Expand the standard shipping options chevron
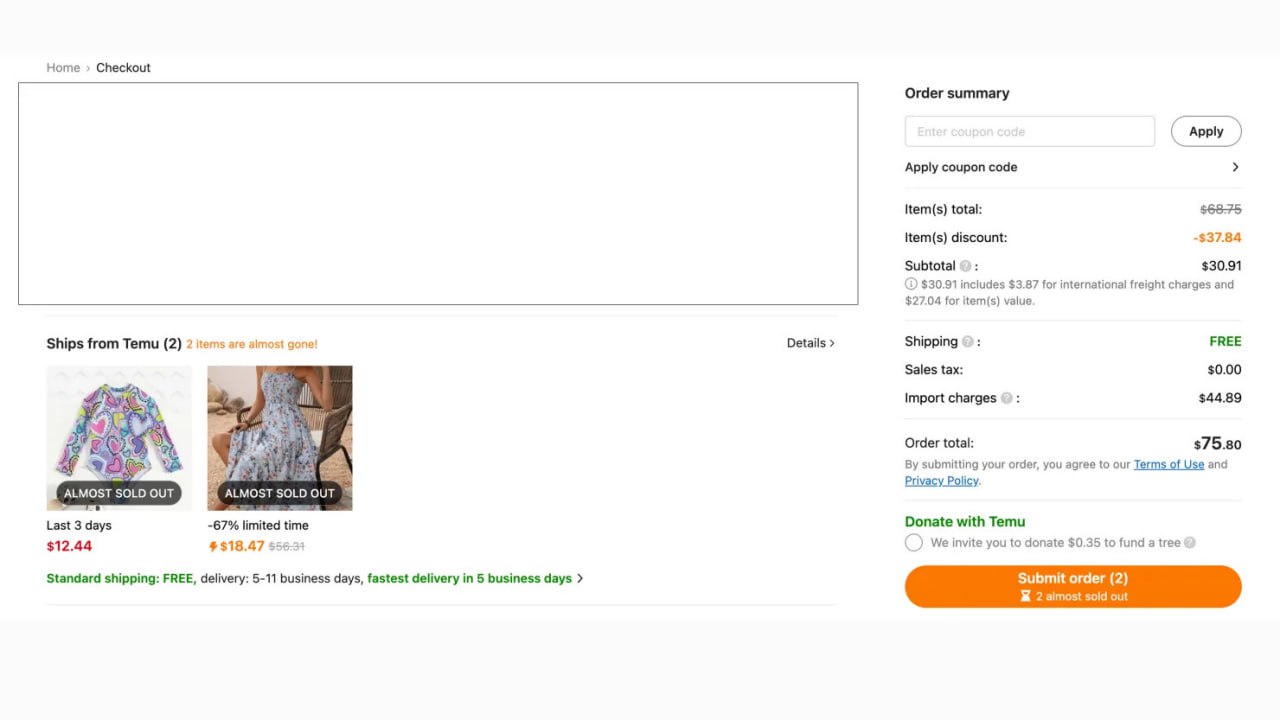 (580, 578)
